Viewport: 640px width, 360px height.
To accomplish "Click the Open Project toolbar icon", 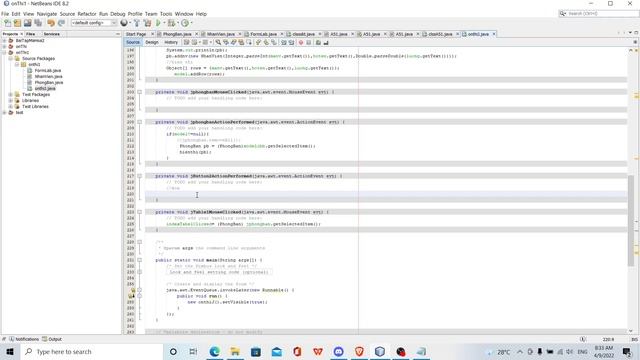I will (28, 23).
